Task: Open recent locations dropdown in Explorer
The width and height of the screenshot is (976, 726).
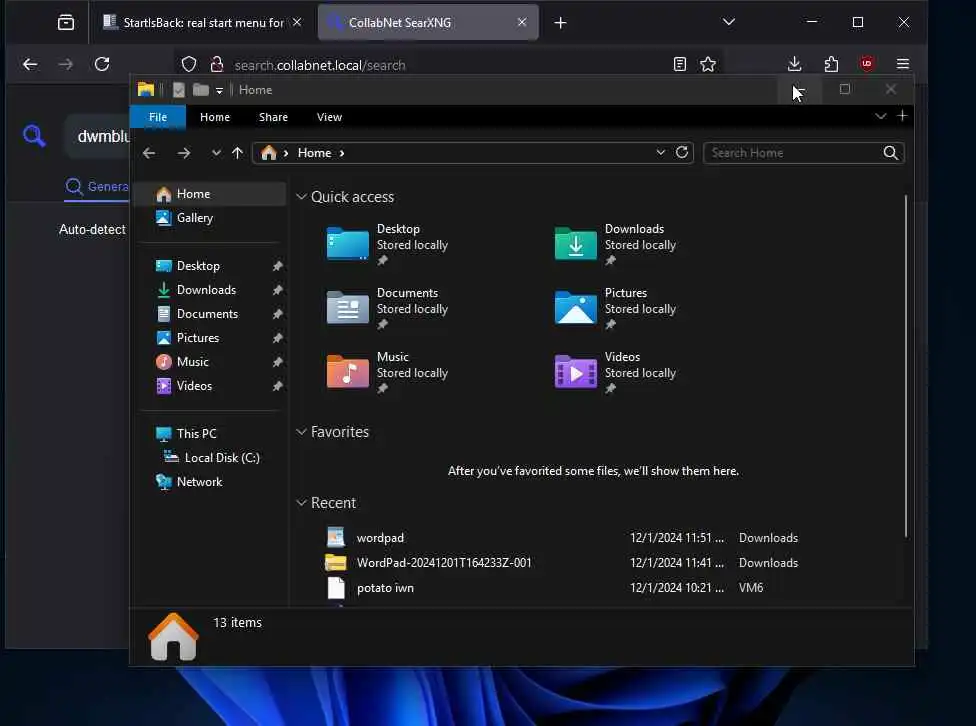Action: pyautogui.click(x=215, y=153)
